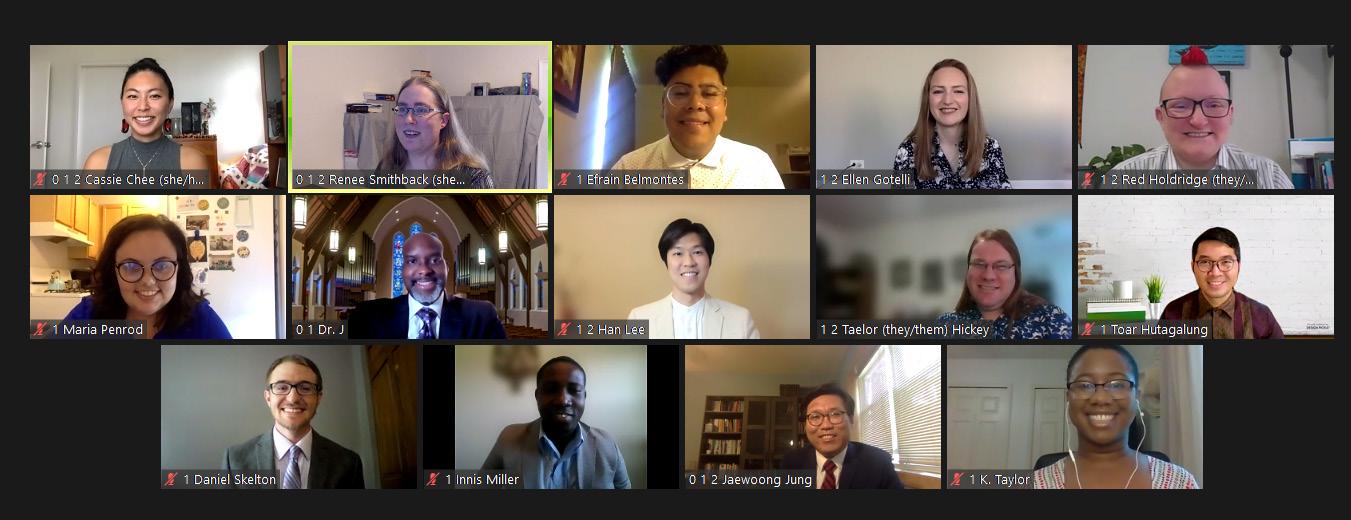Click the Daniel Skelton name label
Viewport: 1351px width, 520px height.
click(229, 479)
